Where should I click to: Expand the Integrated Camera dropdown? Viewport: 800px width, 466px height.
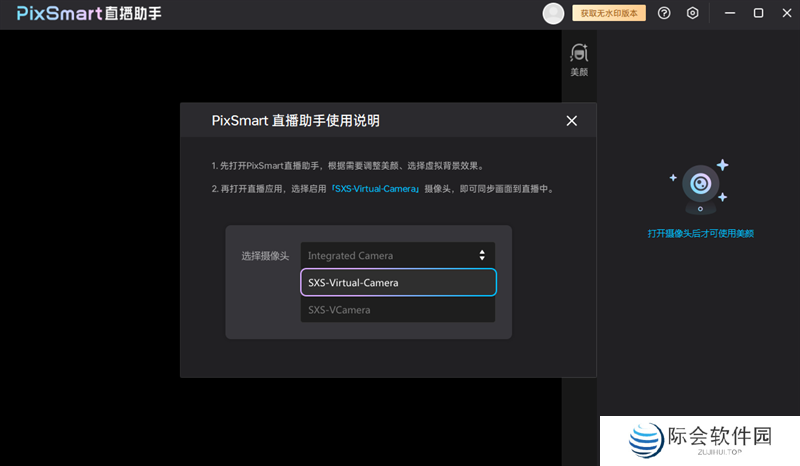(x=398, y=255)
